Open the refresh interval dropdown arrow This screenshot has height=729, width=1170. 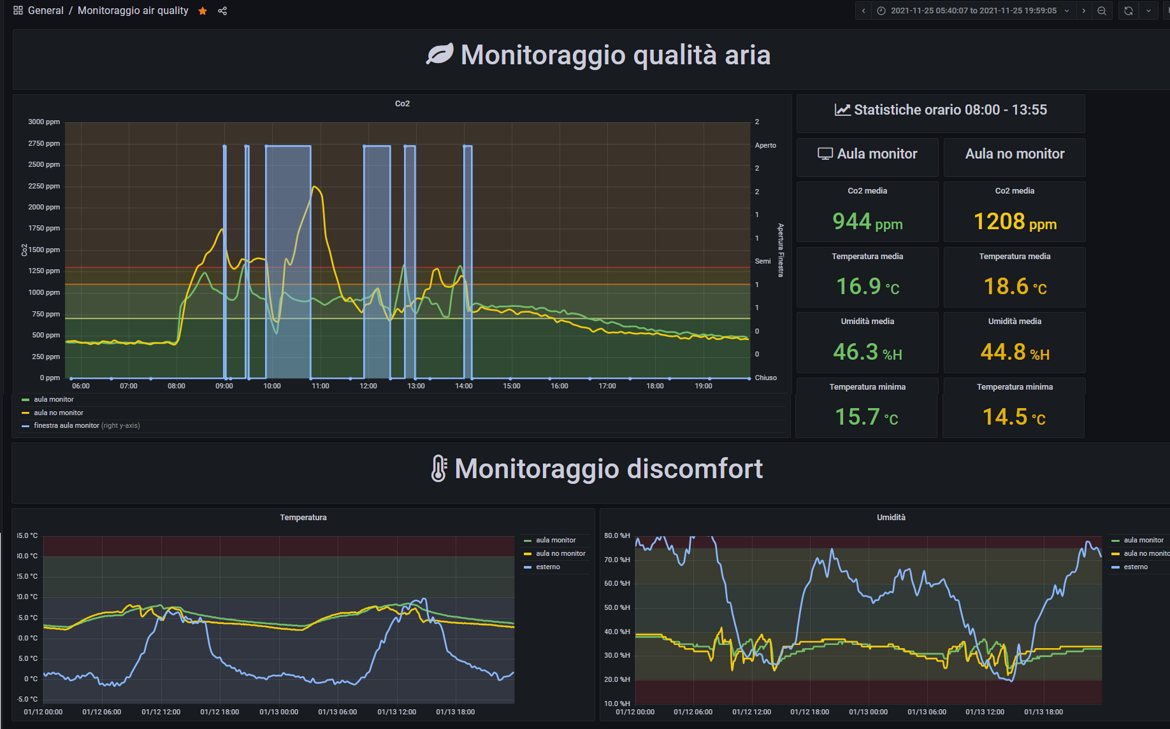pyautogui.click(x=1149, y=11)
